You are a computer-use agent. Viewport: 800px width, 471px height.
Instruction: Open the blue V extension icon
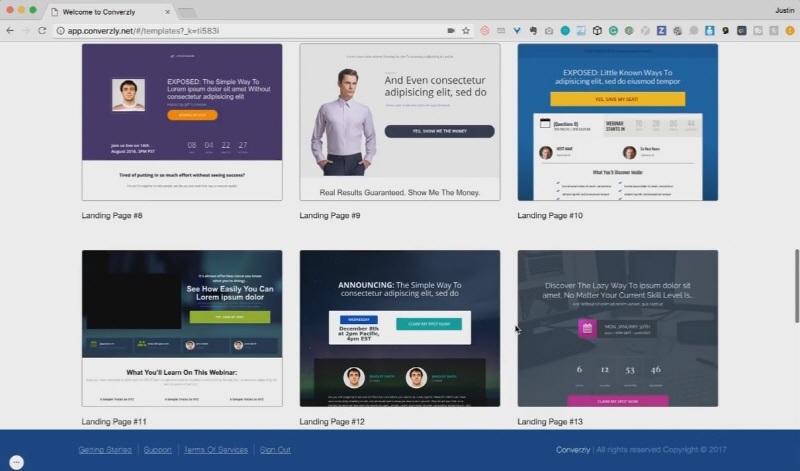[517, 31]
